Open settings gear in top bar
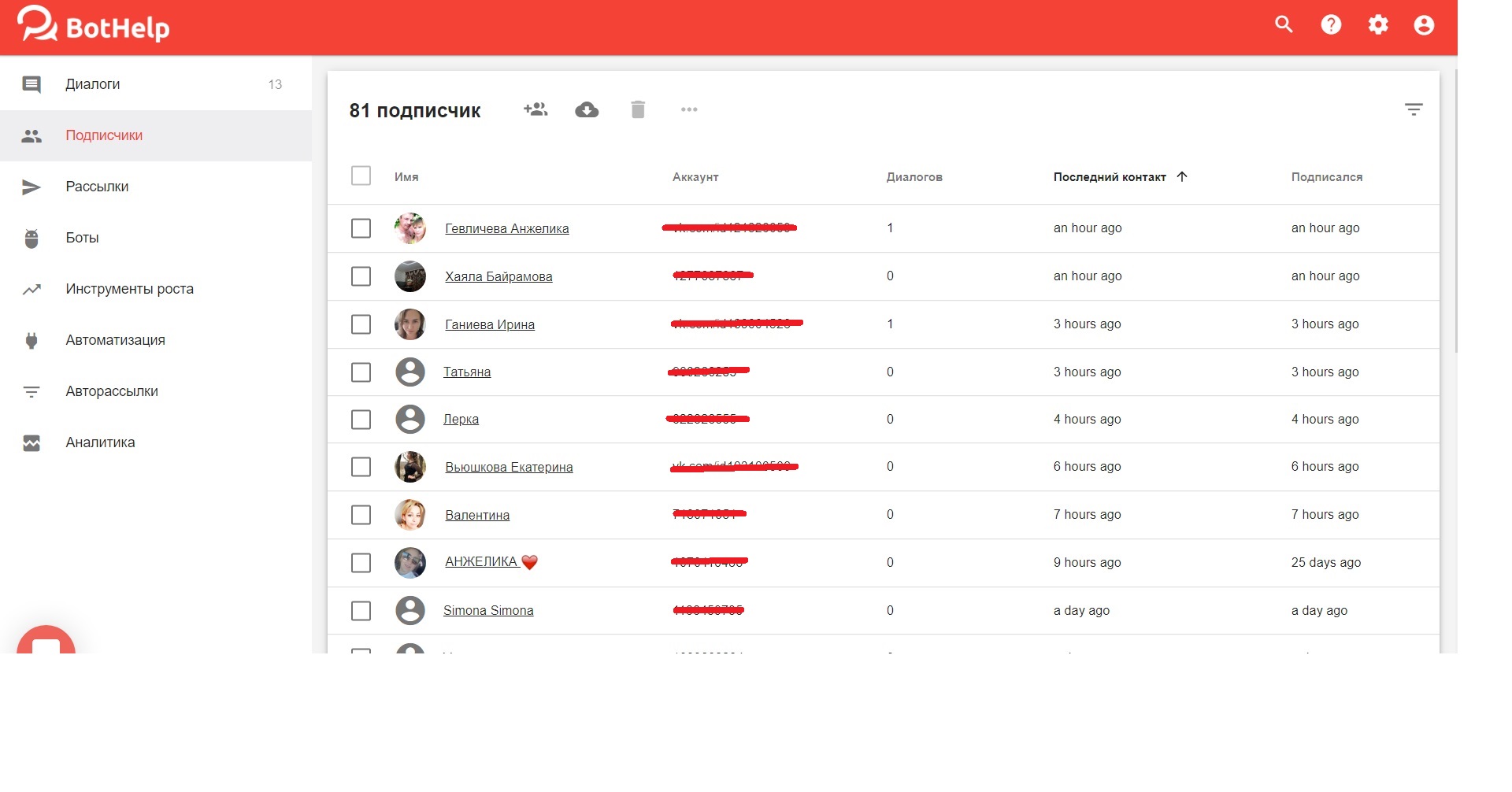The height and width of the screenshot is (792, 1512). coord(1378,25)
